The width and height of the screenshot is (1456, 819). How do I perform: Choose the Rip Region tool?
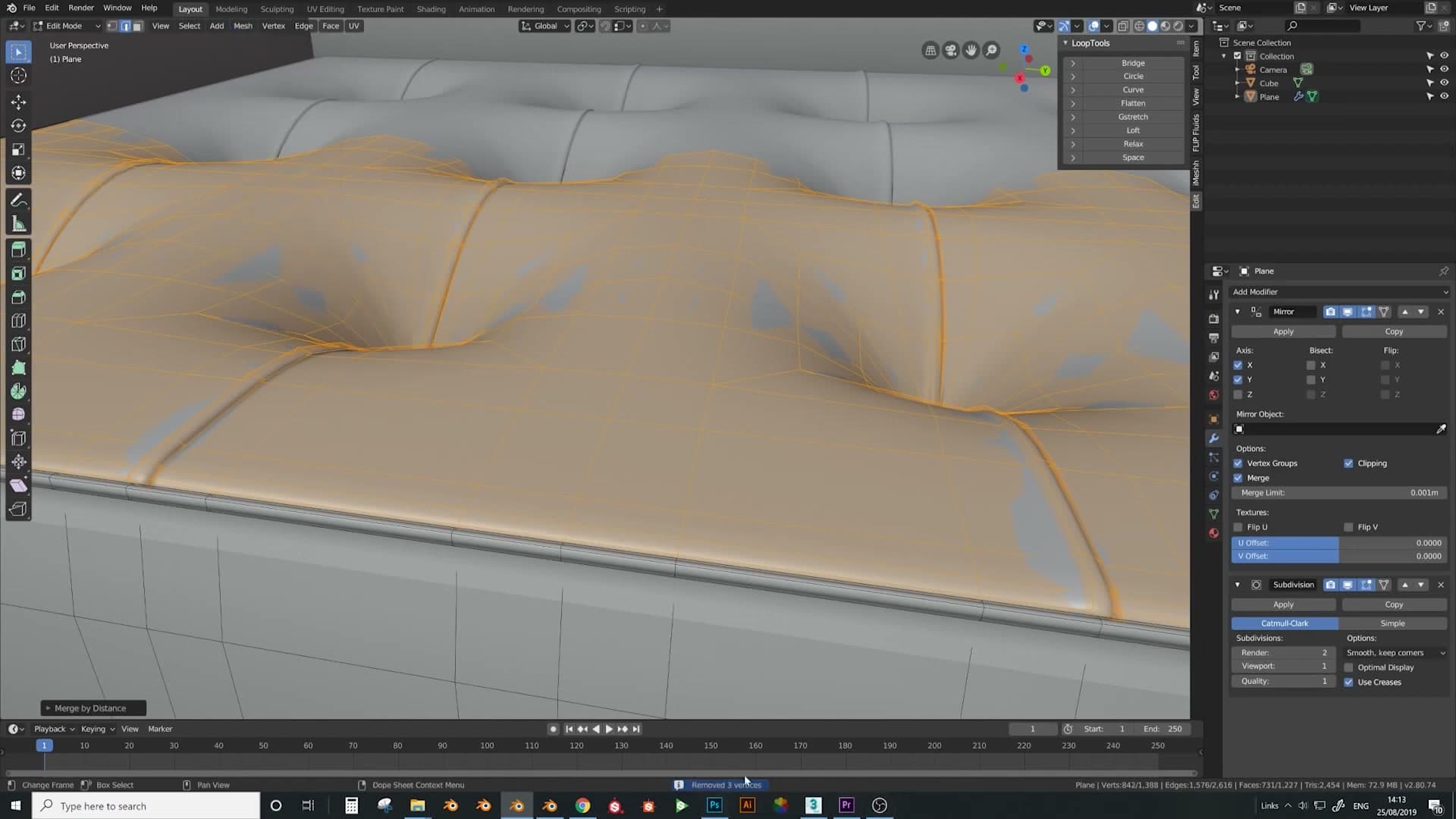[18, 508]
